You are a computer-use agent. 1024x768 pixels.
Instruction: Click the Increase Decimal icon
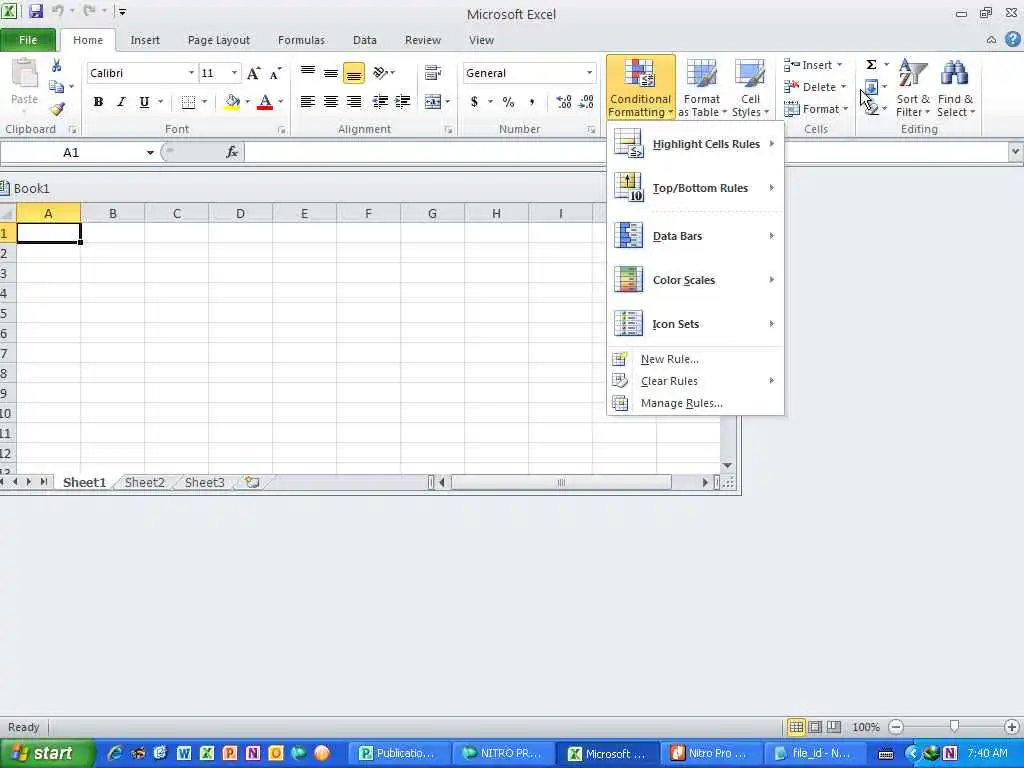(x=564, y=102)
